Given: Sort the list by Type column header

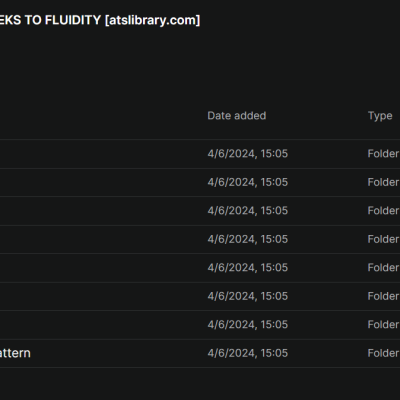Looking at the screenshot, I should [x=380, y=116].
